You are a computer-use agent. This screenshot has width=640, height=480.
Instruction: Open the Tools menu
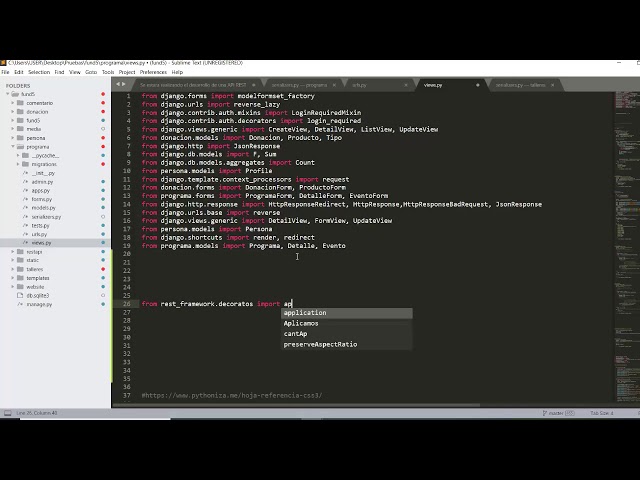tap(108, 72)
